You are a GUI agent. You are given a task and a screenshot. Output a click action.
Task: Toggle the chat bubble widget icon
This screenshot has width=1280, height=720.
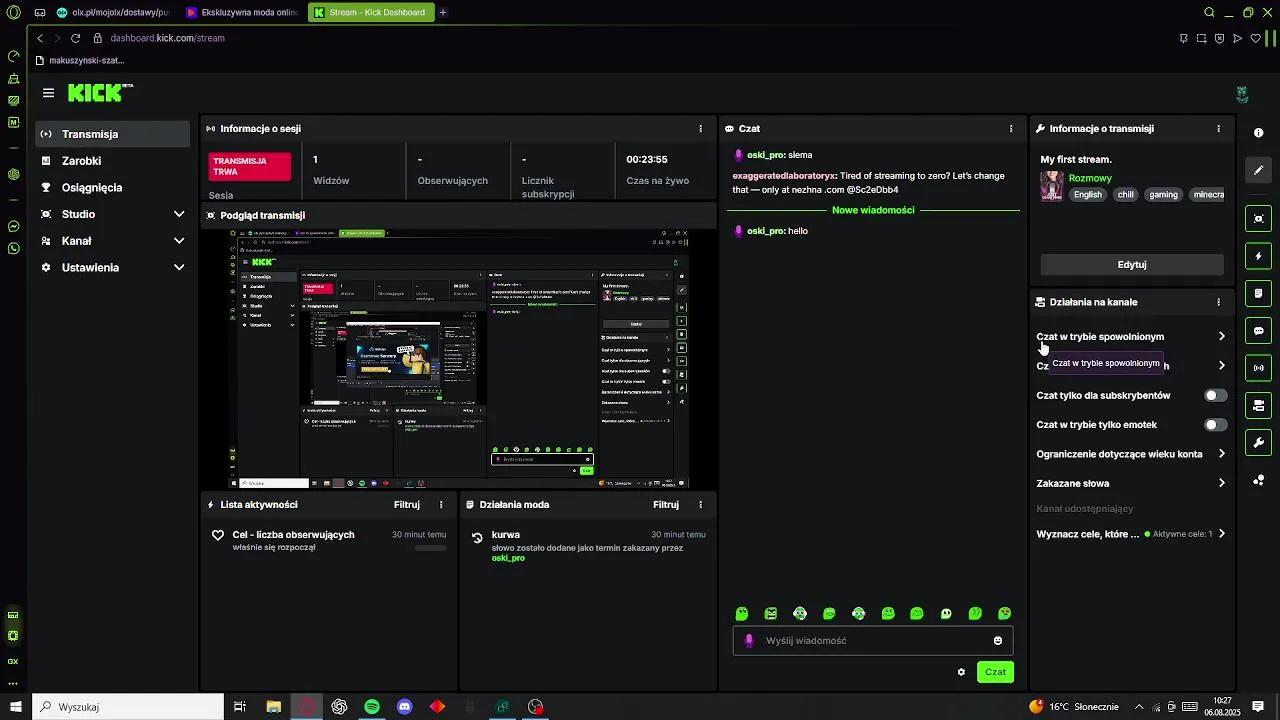(x=1258, y=331)
